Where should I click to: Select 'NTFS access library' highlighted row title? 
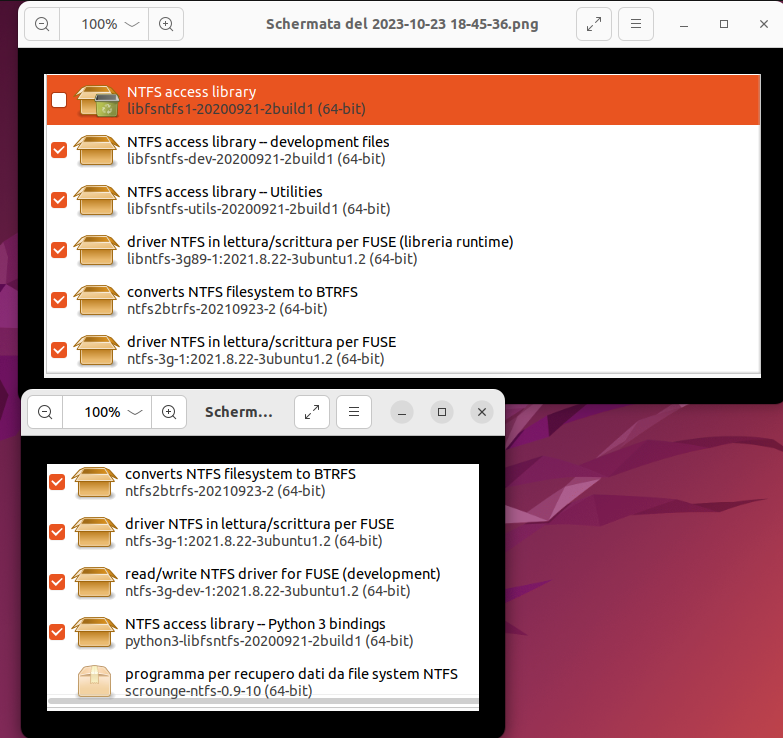tap(192, 92)
